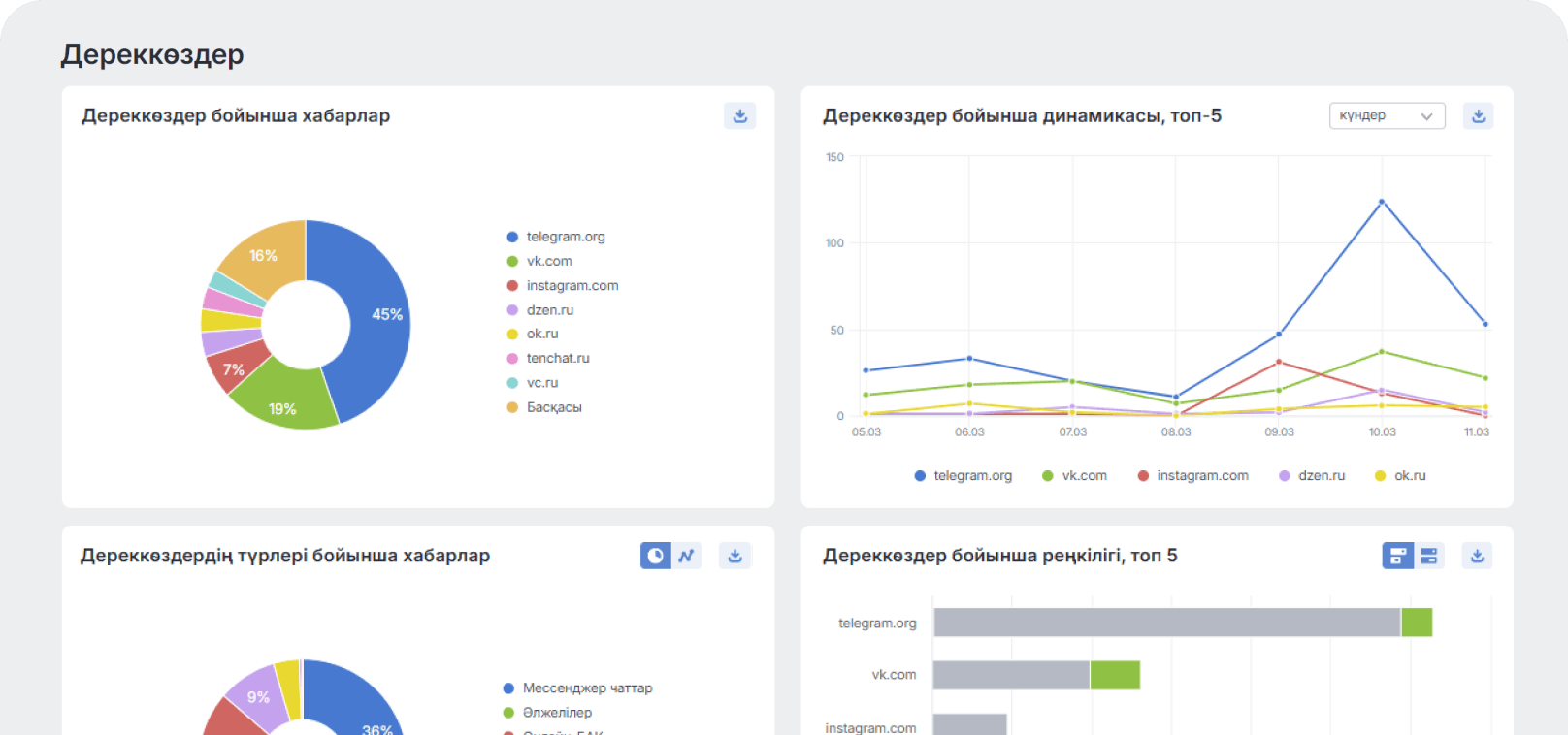Toggle vk.com in the pie chart legend
Viewport: 1568px width, 735px height.
coord(539,261)
